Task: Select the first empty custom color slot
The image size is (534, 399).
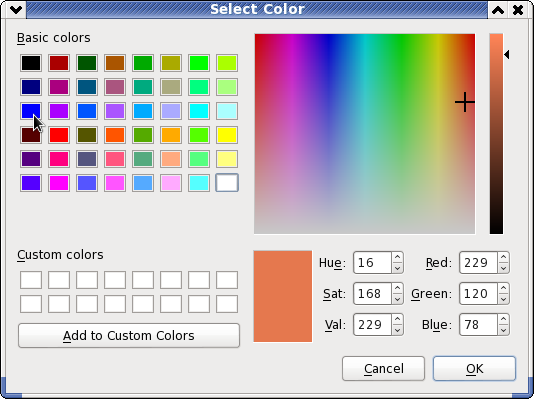Action: (x=31, y=280)
